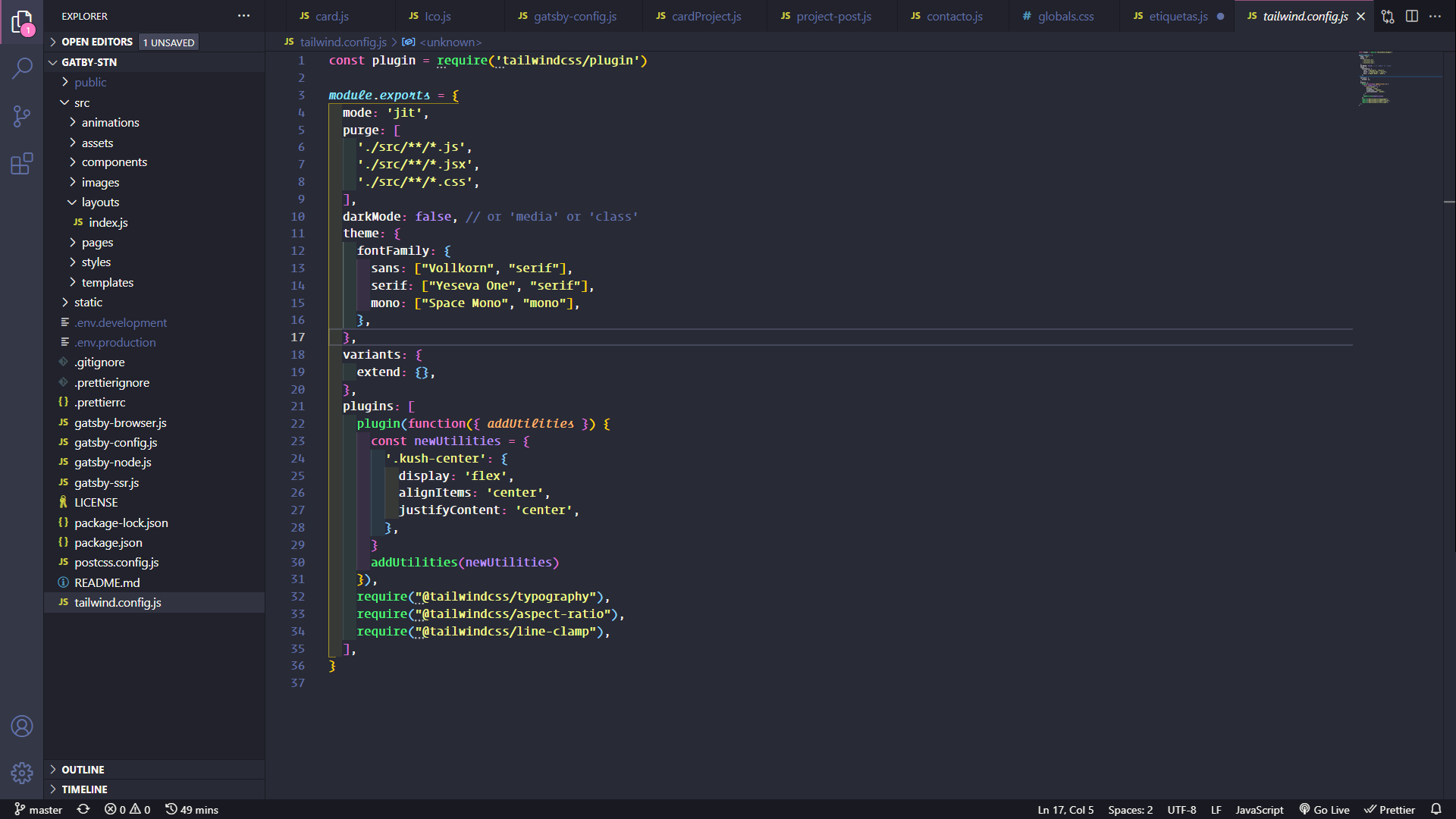This screenshot has width=1456, height=819.
Task: Change end of line sequence LF
Action: (1216, 809)
